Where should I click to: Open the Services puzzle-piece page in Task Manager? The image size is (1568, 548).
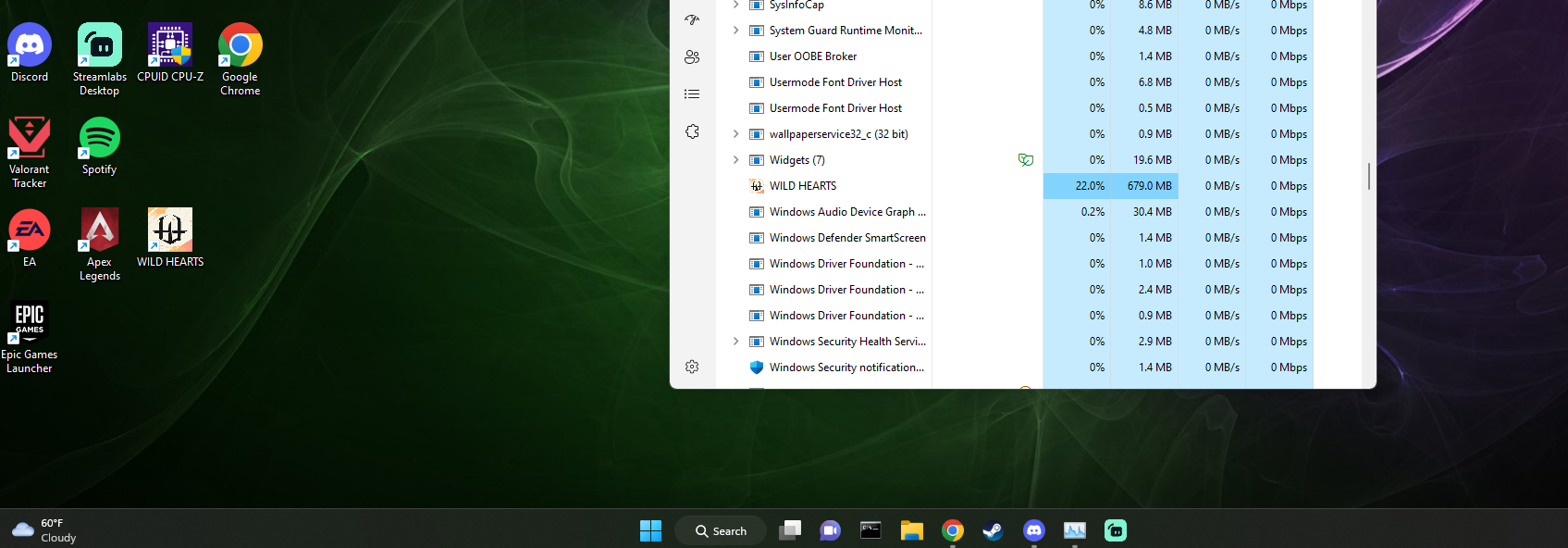[x=692, y=131]
